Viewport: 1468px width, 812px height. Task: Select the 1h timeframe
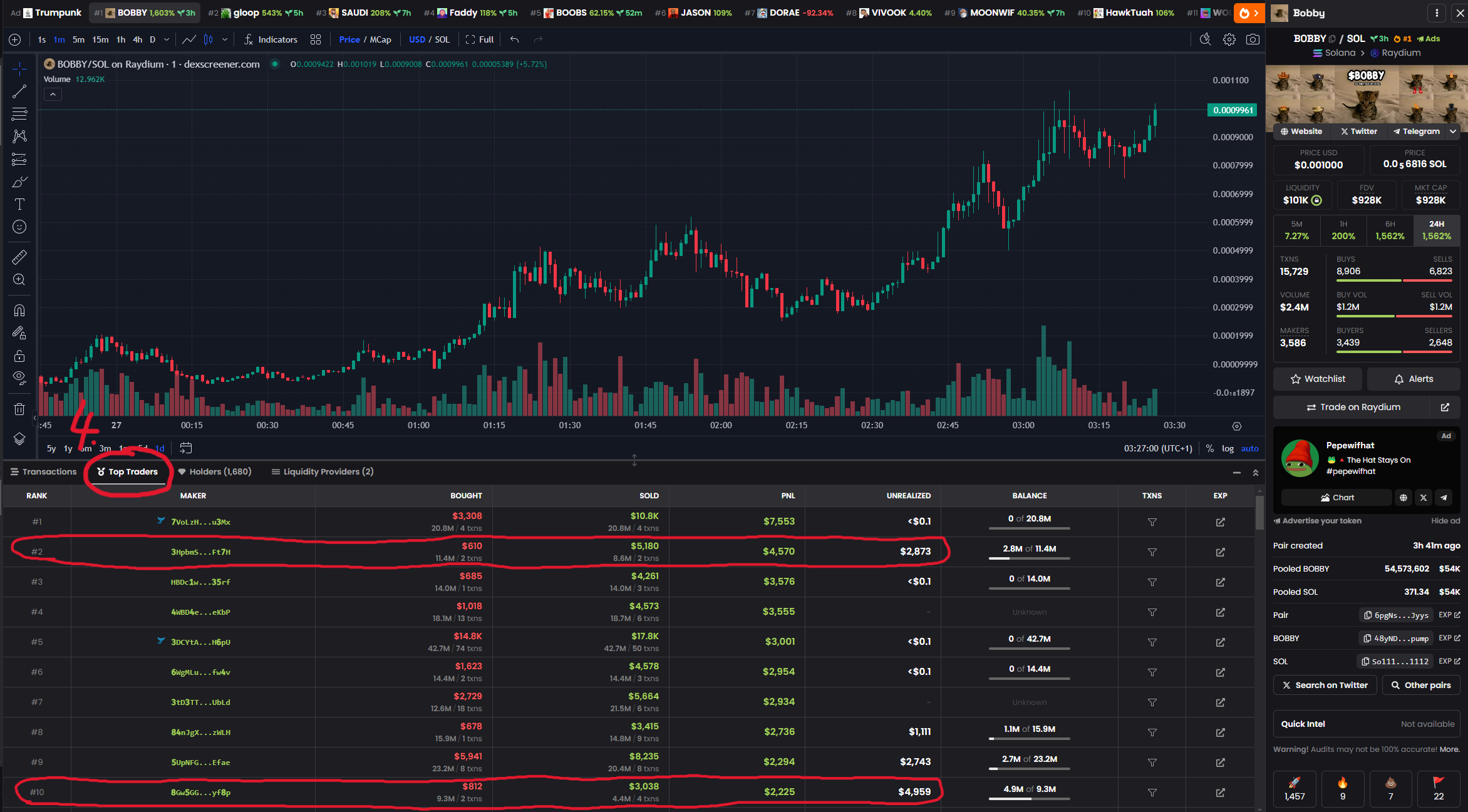121,39
